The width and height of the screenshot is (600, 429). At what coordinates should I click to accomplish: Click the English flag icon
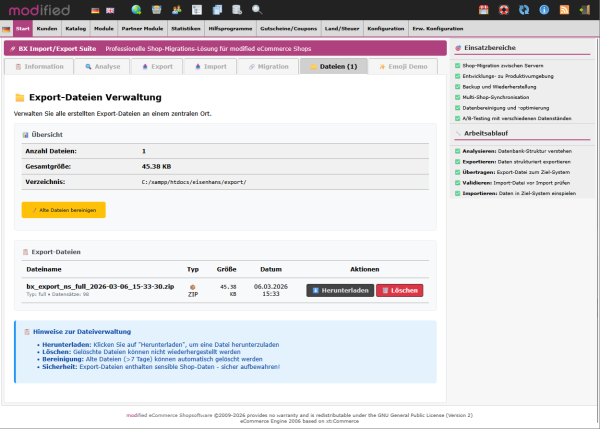point(108,10)
